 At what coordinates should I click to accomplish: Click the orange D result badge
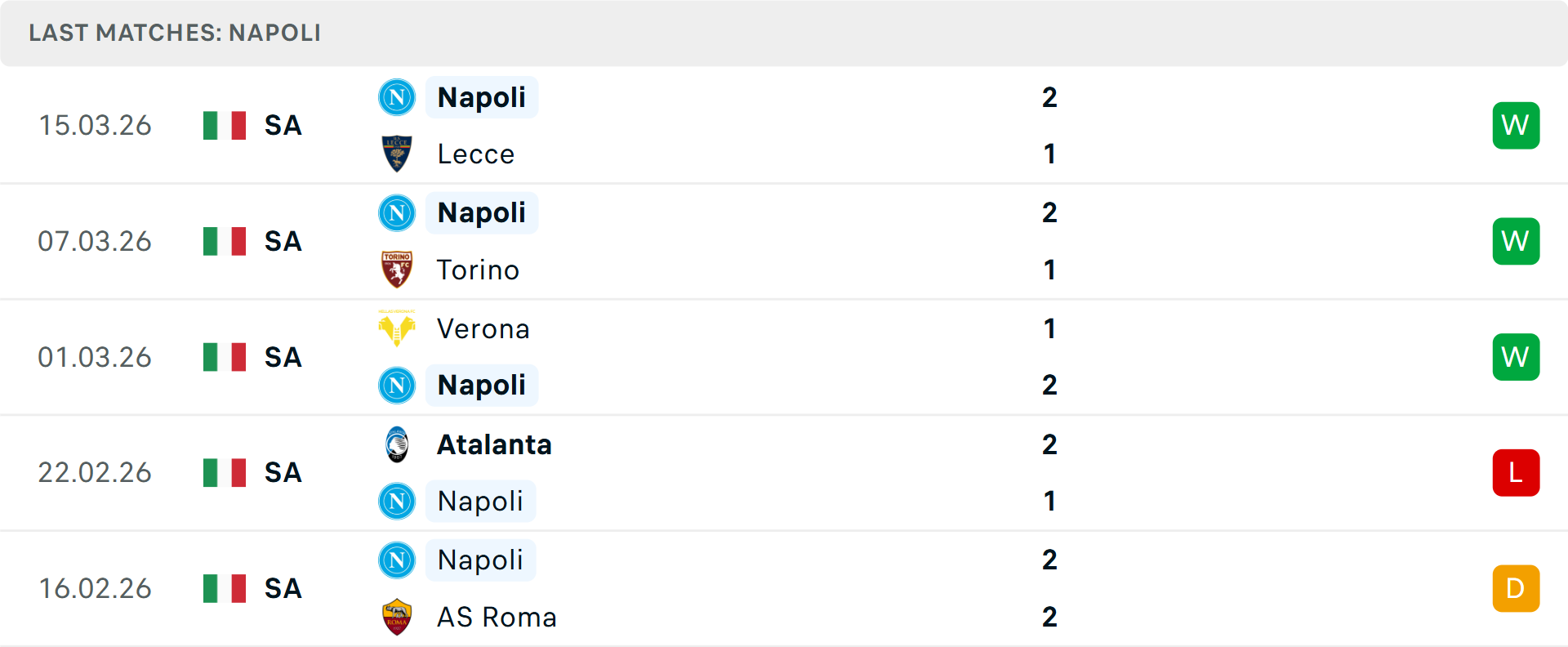pos(1516,588)
